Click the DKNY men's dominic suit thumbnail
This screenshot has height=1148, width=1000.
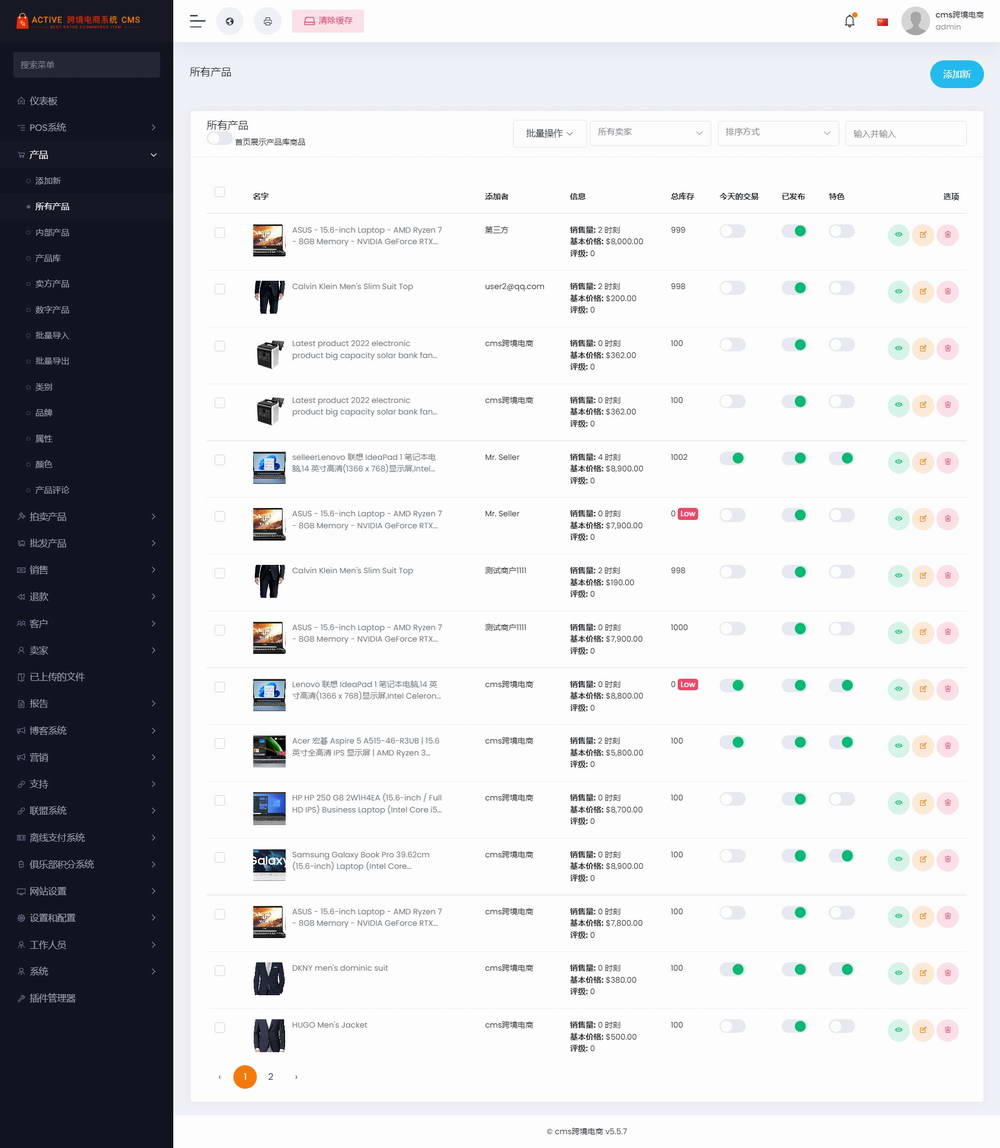(269, 979)
